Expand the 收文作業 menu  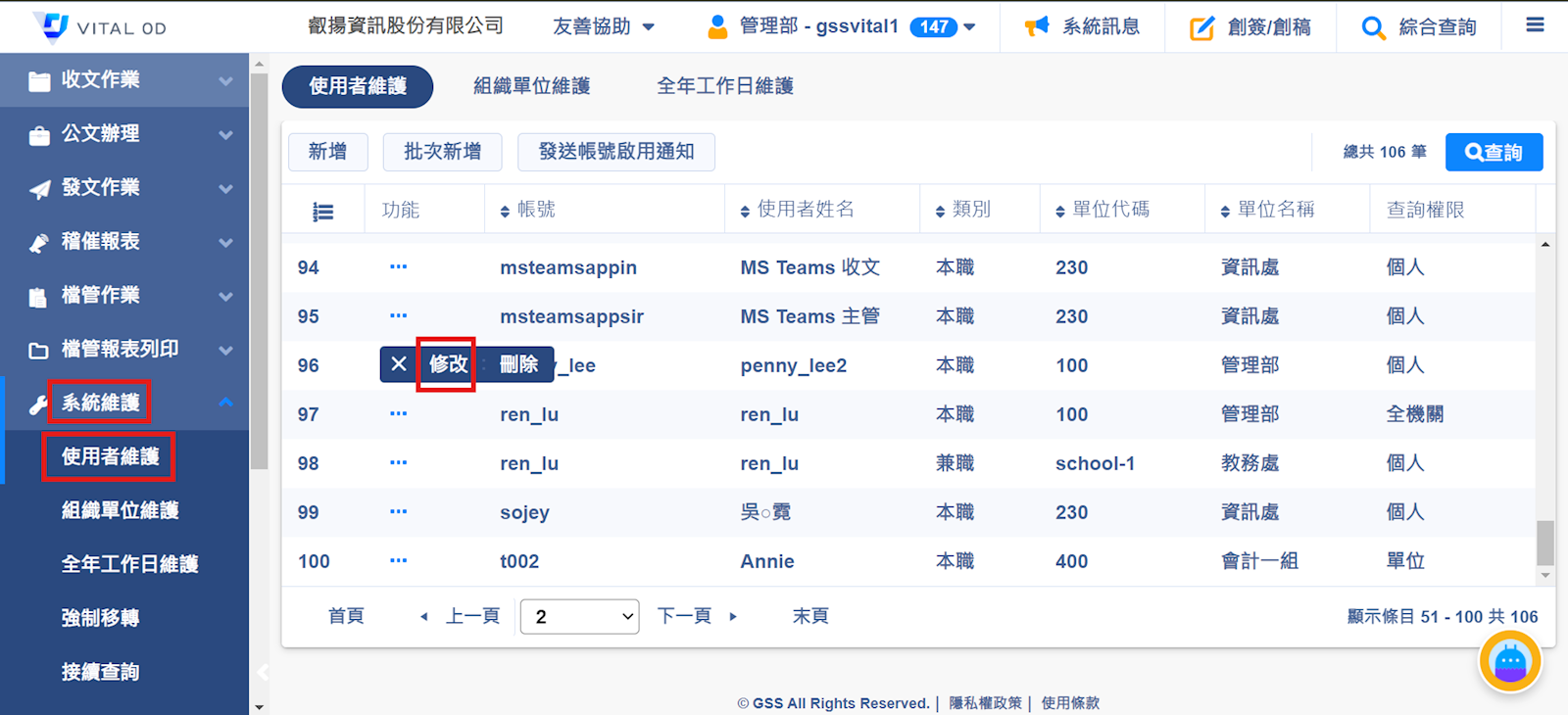(225, 80)
